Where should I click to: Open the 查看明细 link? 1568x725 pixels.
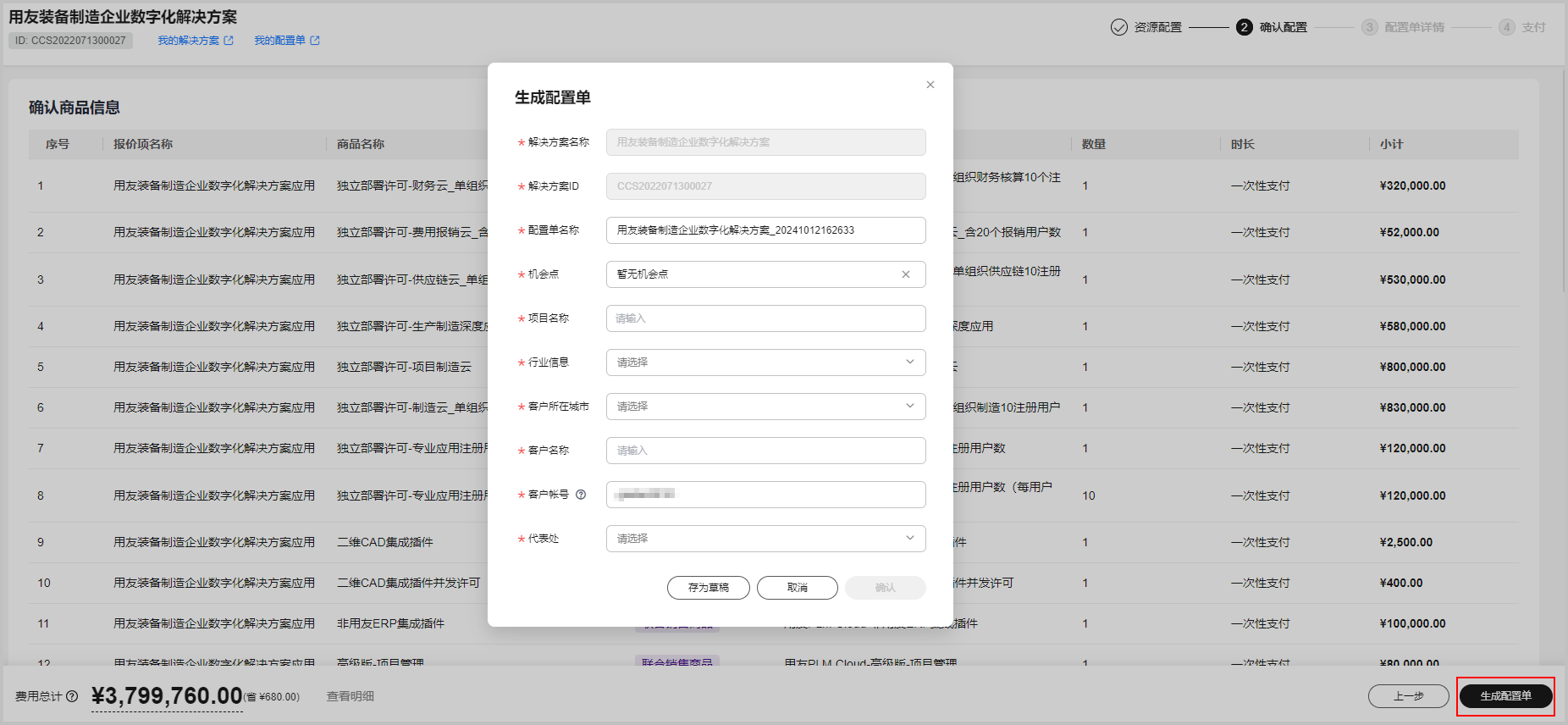click(351, 696)
